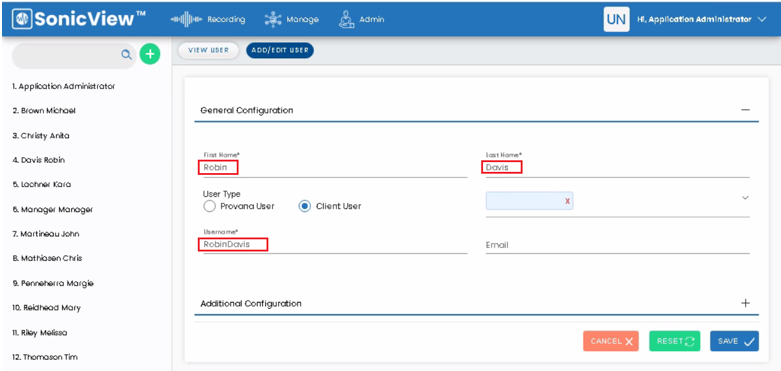The image size is (781, 371).
Task: Select user Thomason Tim in list
Action: click(x=45, y=357)
